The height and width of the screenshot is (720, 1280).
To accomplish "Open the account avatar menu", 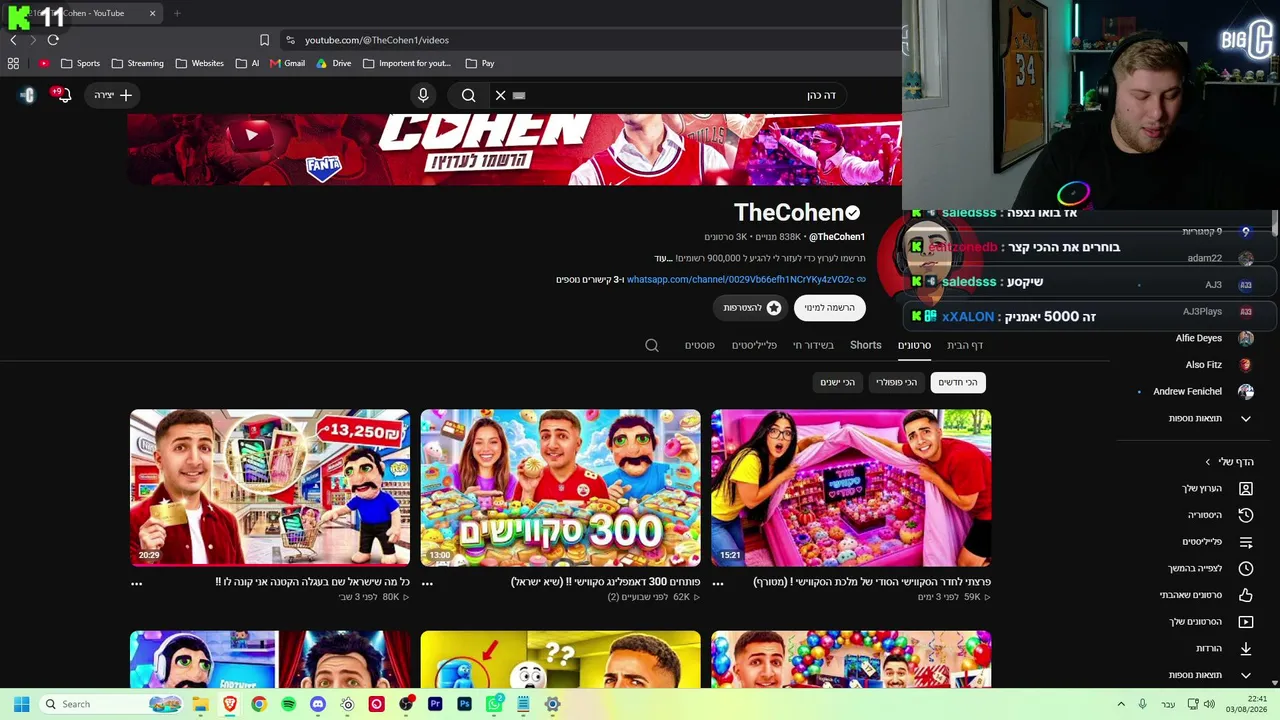I will [x=28, y=95].
